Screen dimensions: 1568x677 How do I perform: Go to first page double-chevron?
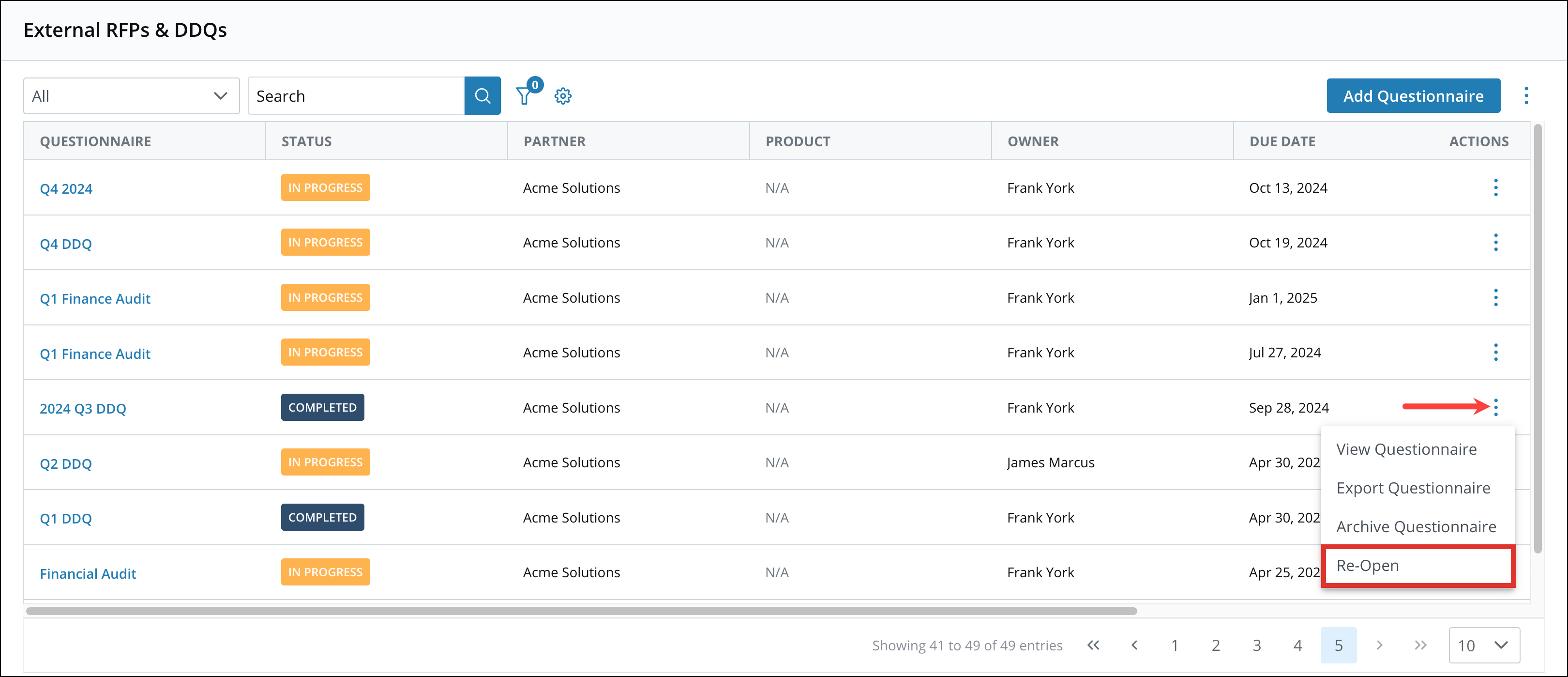tap(1093, 646)
